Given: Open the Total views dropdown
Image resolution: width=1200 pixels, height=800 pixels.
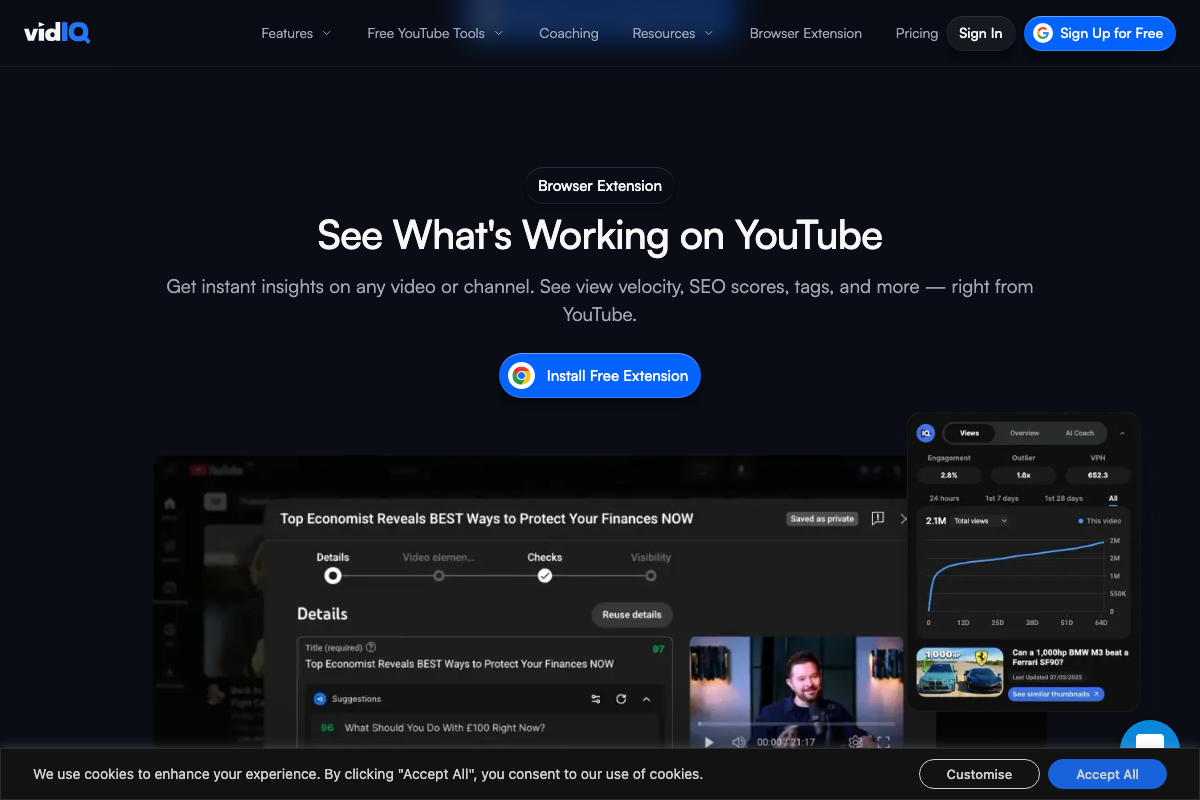Looking at the screenshot, I should pyautogui.click(x=980, y=521).
